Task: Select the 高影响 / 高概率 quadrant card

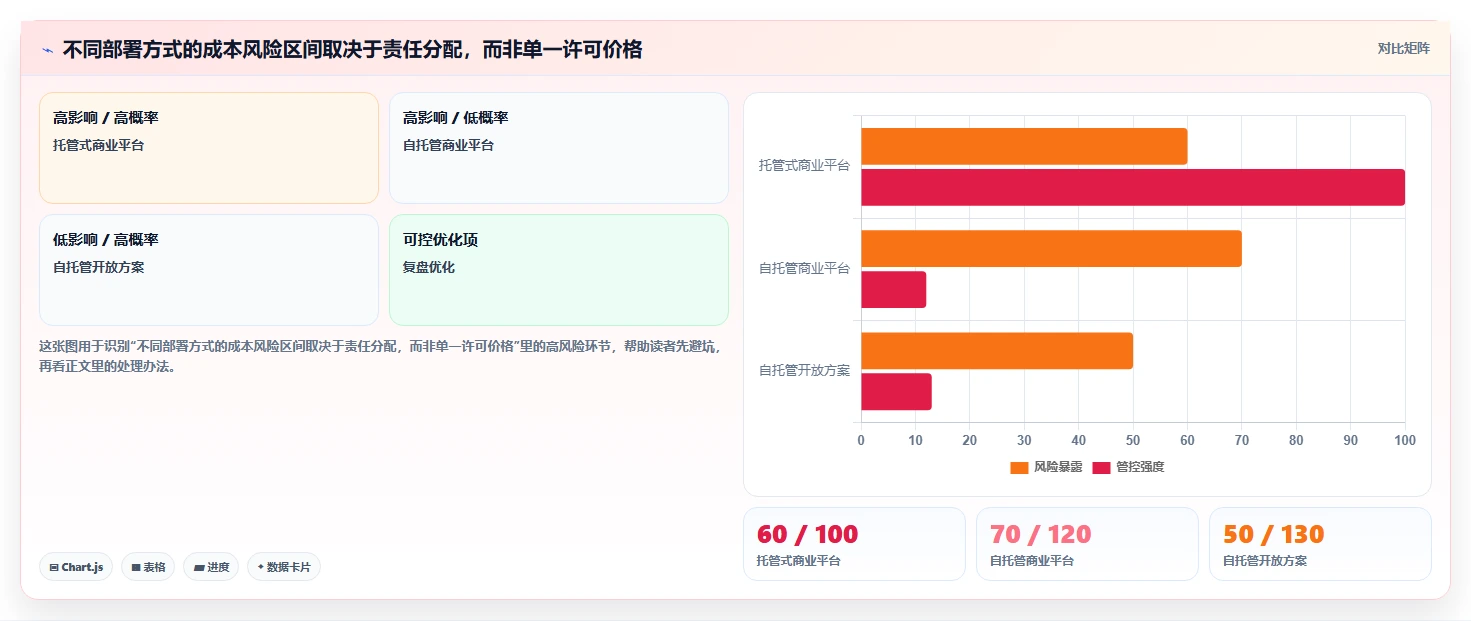Action: (x=209, y=148)
